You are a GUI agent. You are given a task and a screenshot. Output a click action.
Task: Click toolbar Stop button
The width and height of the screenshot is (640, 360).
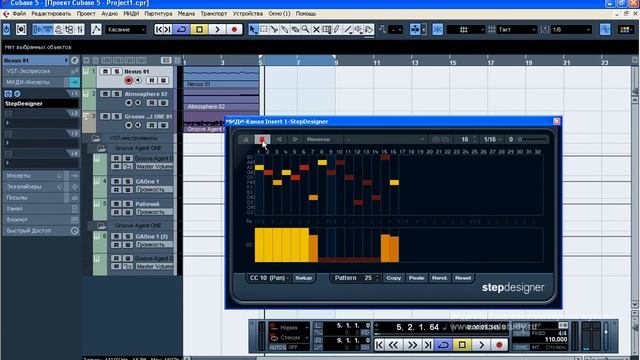click(199, 29)
